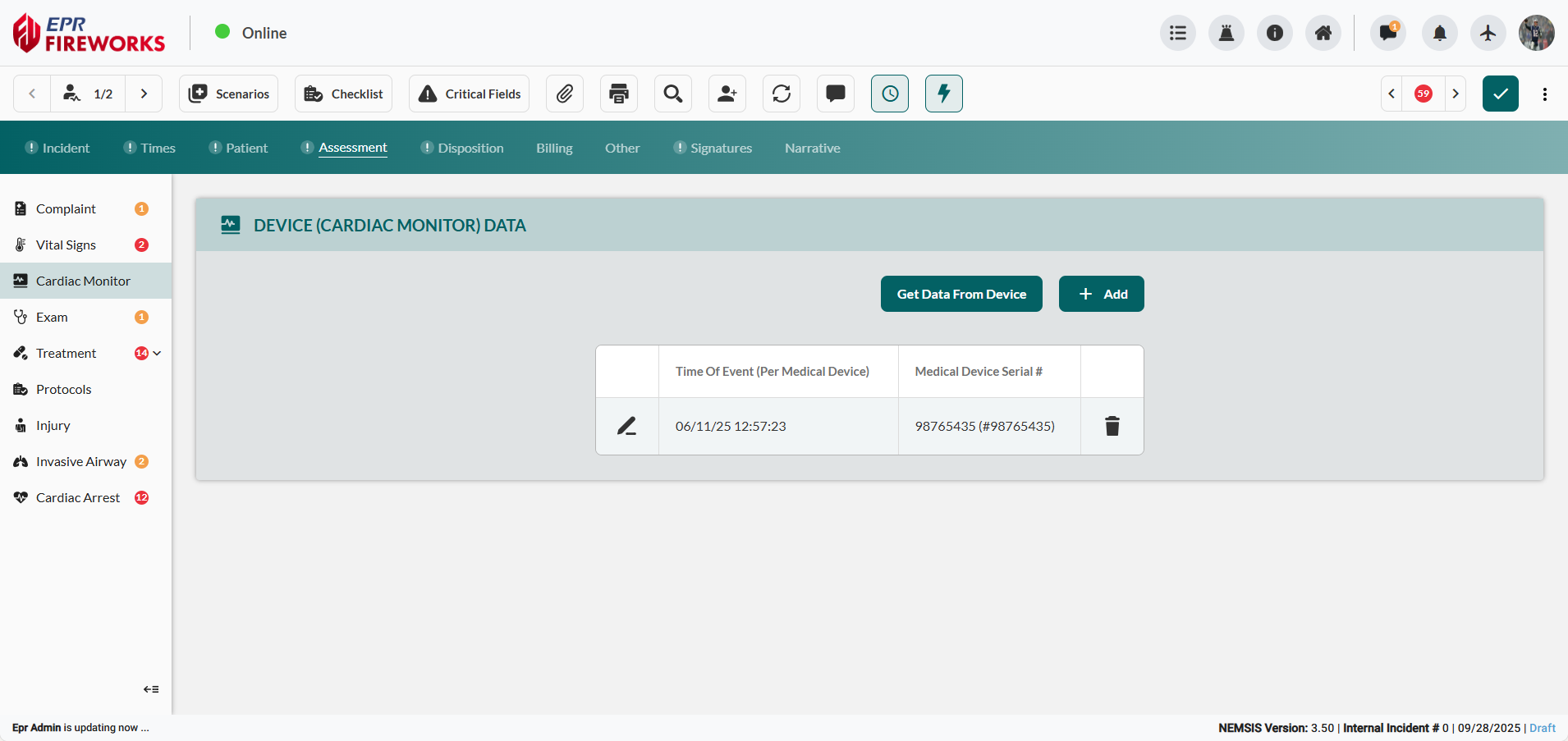Click Get Data From Device button
Viewport: 1568px width, 741px height.
961,294
